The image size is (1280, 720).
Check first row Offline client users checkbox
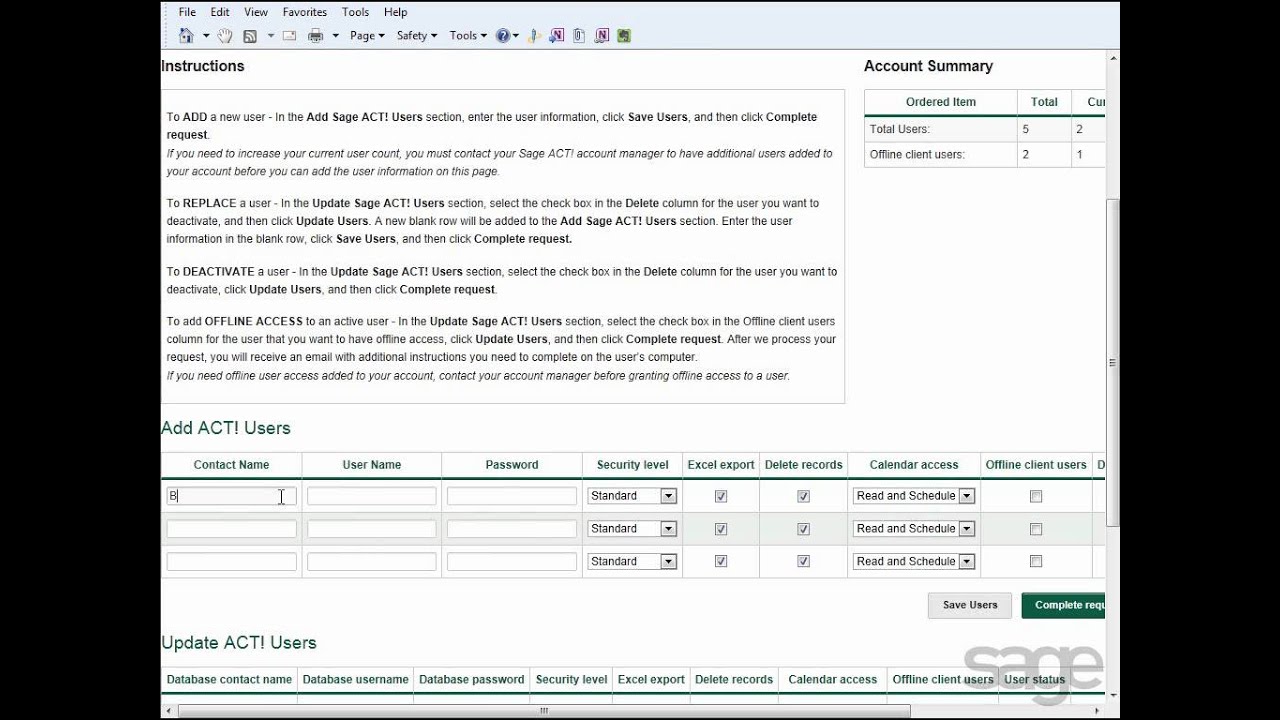click(1036, 496)
